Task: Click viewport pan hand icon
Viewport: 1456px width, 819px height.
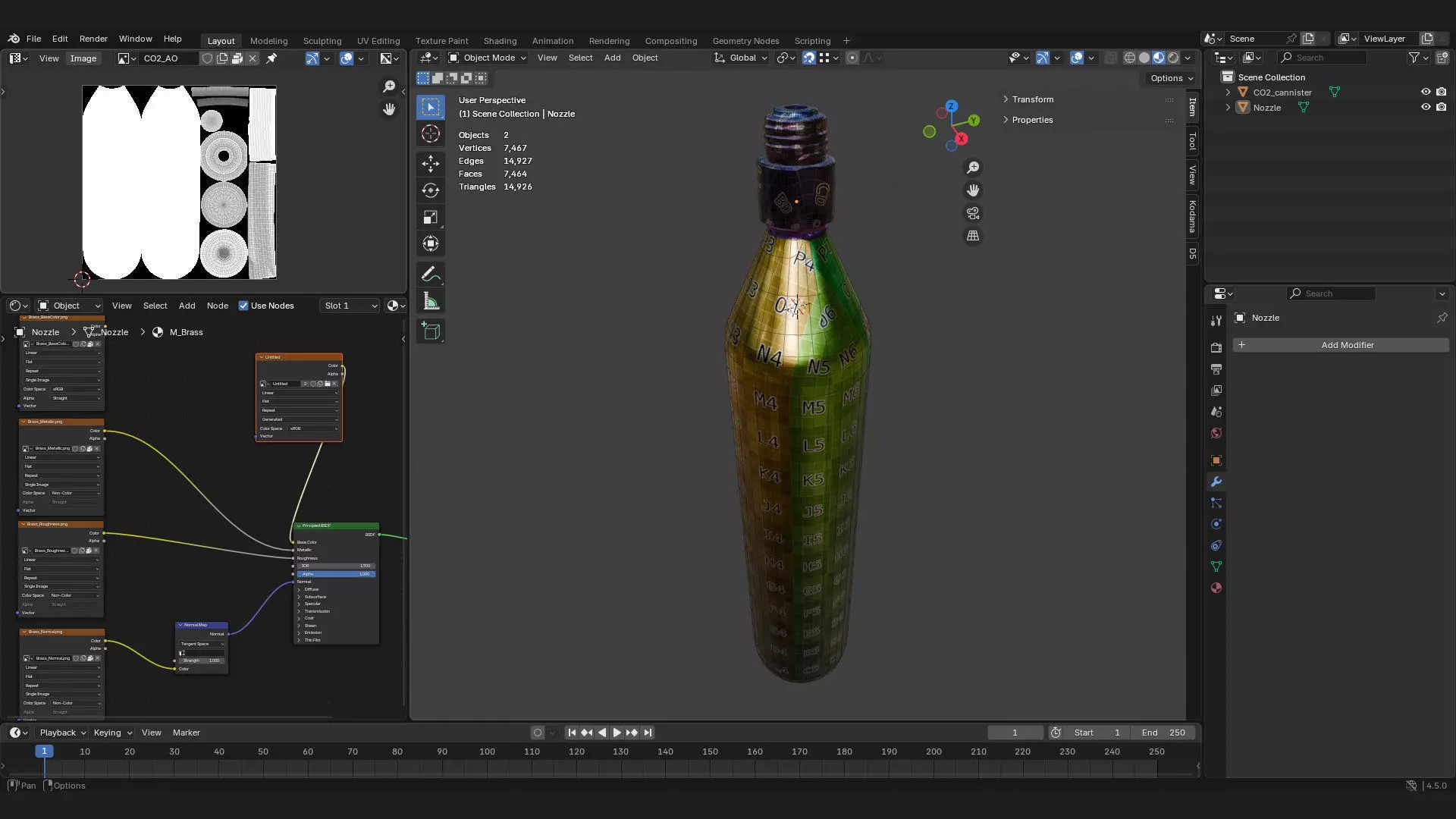Action: click(973, 190)
